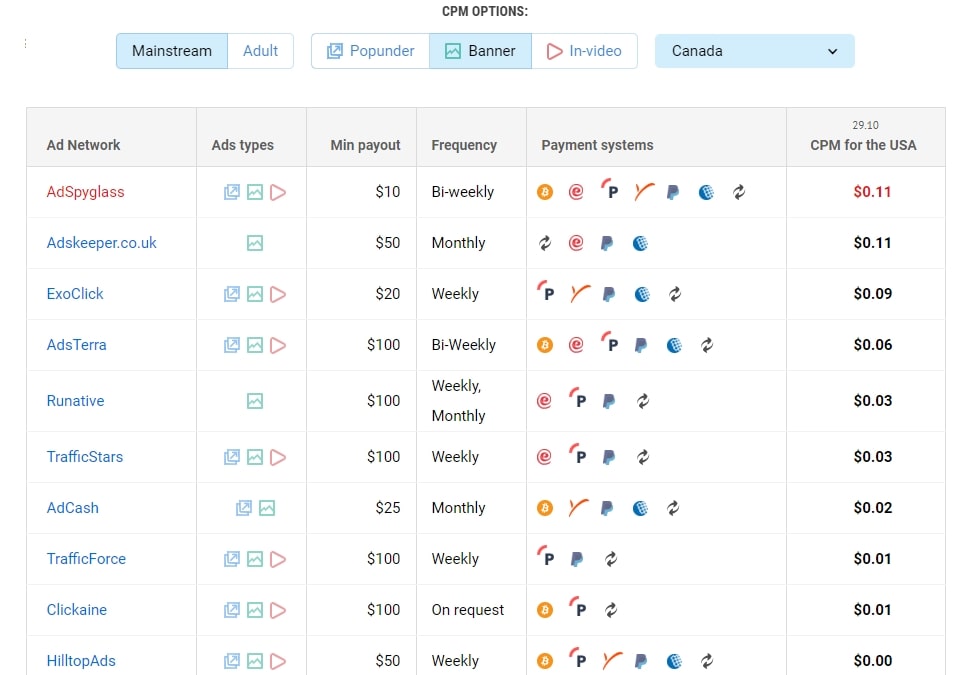Click the Min payout column header
The width and height of the screenshot is (954, 675).
pos(365,145)
